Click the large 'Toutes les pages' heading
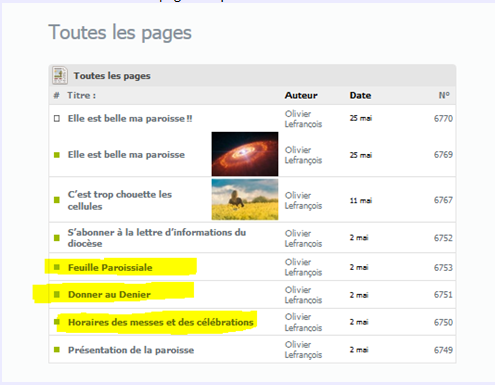Viewport: 495px width, 385px height. click(x=120, y=33)
